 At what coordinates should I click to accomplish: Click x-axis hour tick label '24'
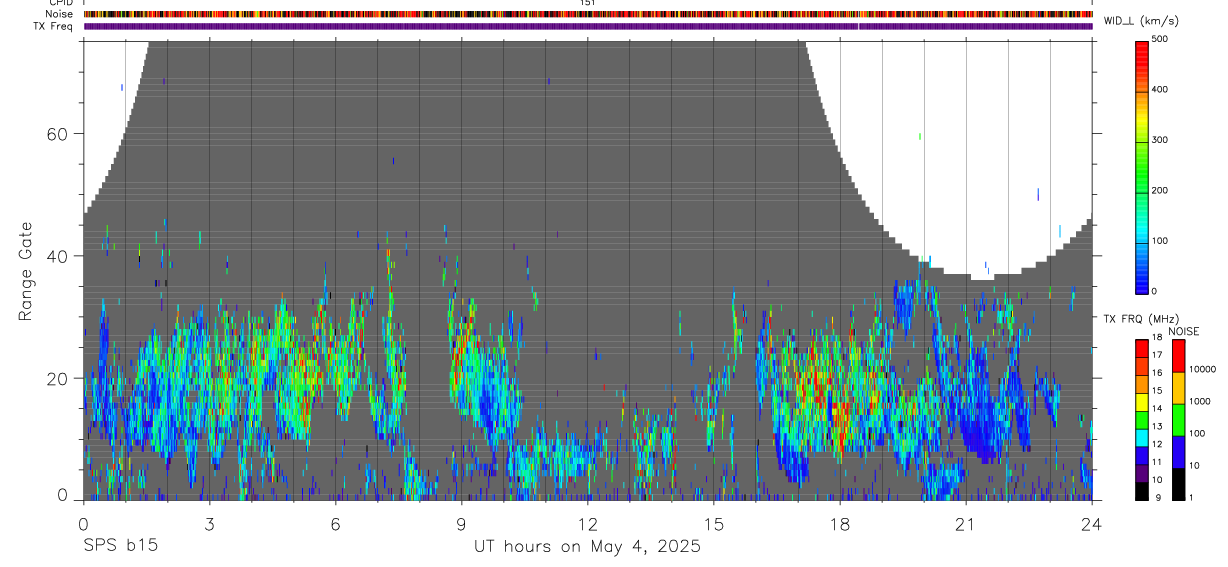[1092, 523]
